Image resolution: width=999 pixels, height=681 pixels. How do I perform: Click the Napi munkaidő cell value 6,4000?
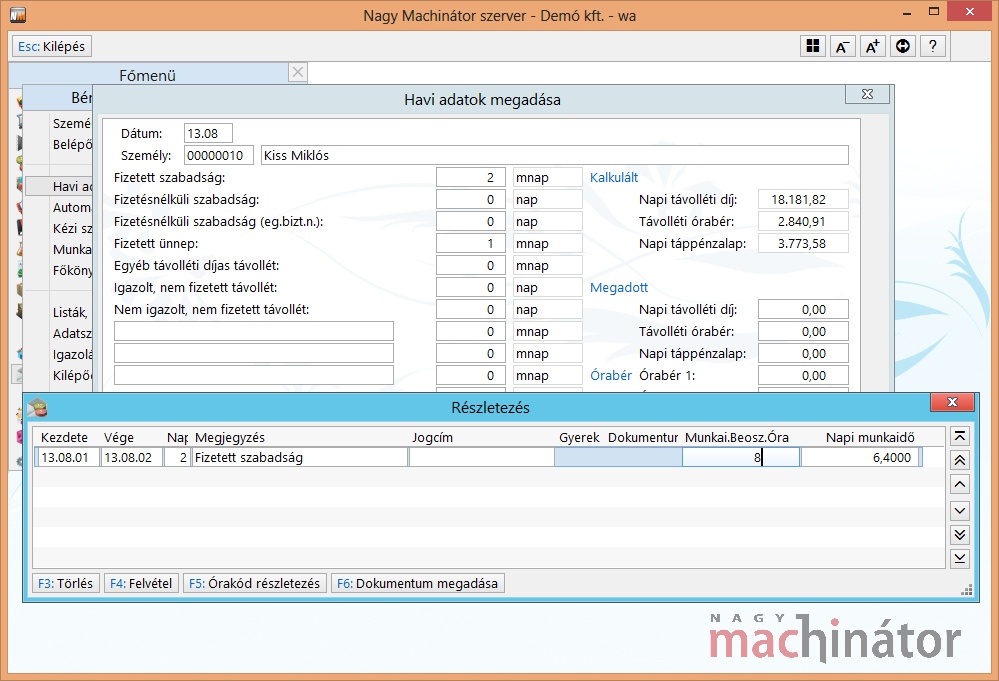(x=860, y=458)
